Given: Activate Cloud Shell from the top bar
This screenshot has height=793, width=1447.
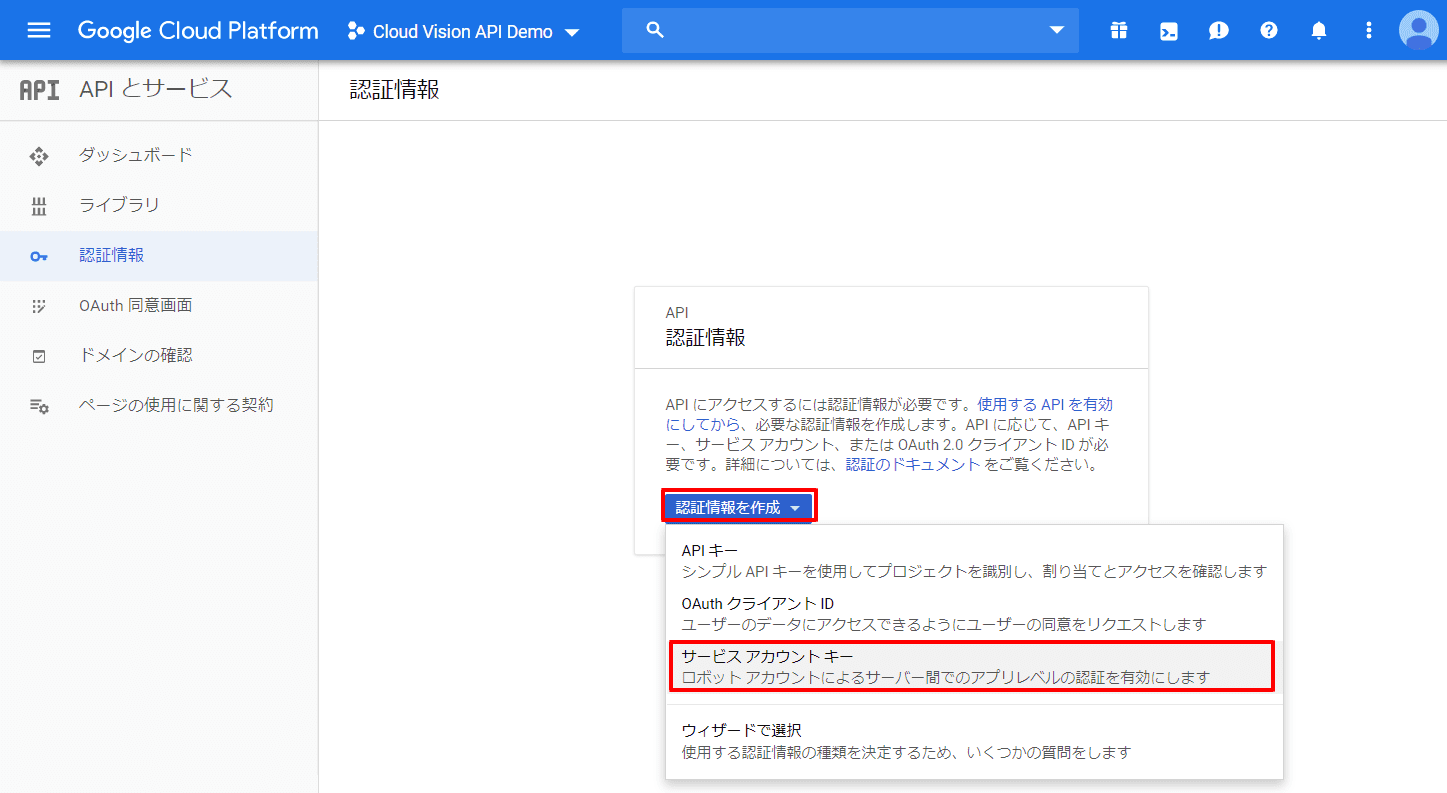Looking at the screenshot, I should coord(1168,29).
